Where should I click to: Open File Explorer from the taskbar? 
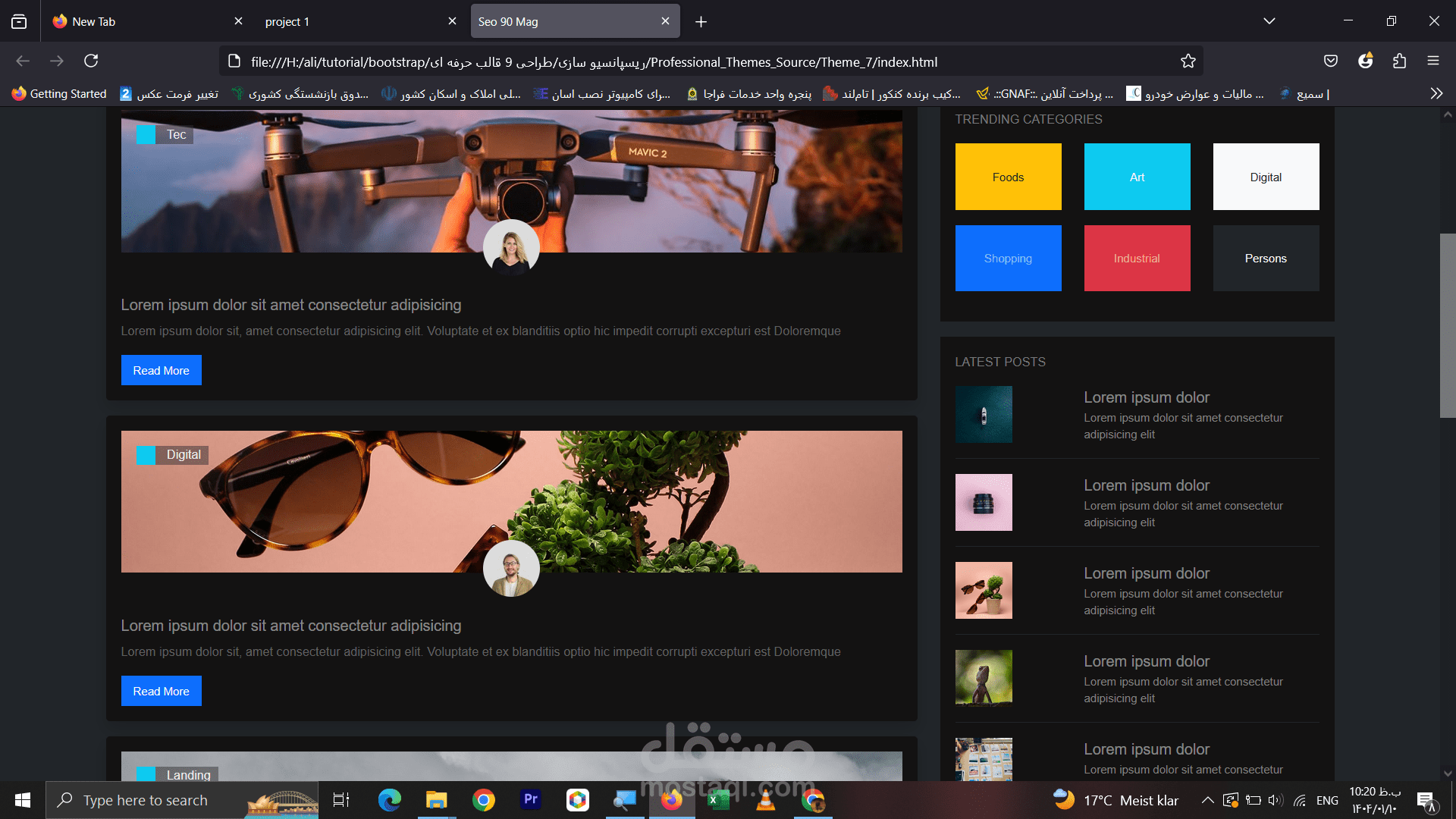[x=436, y=800]
